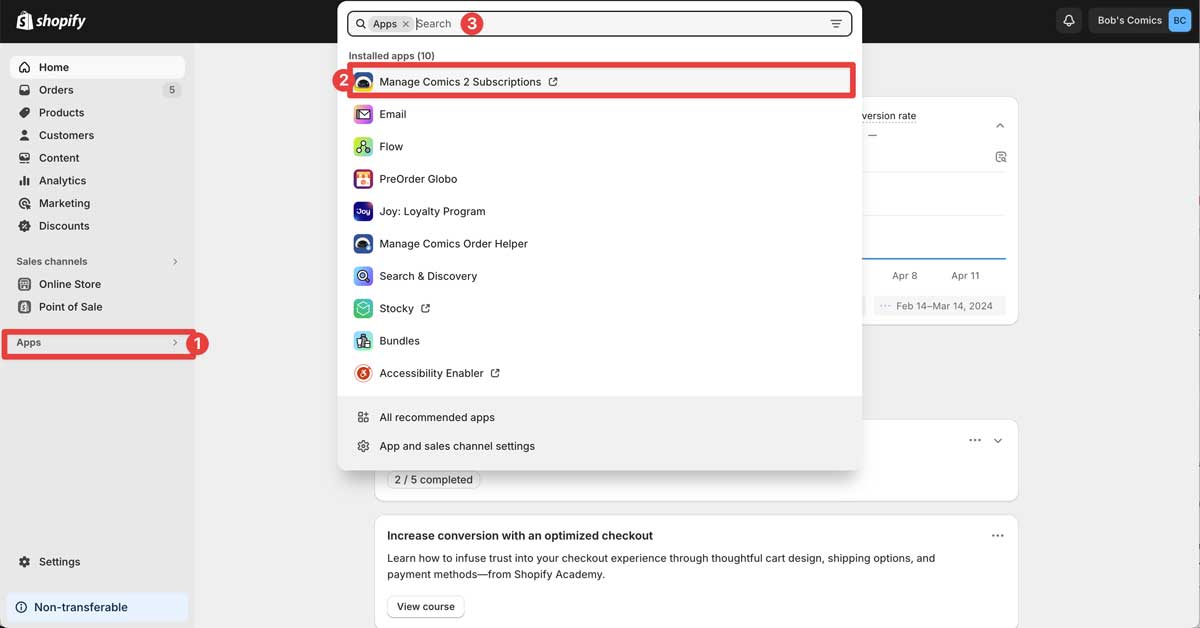Click external link icon beside Stocky
Screen dimensions: 1200x628
[425, 309]
